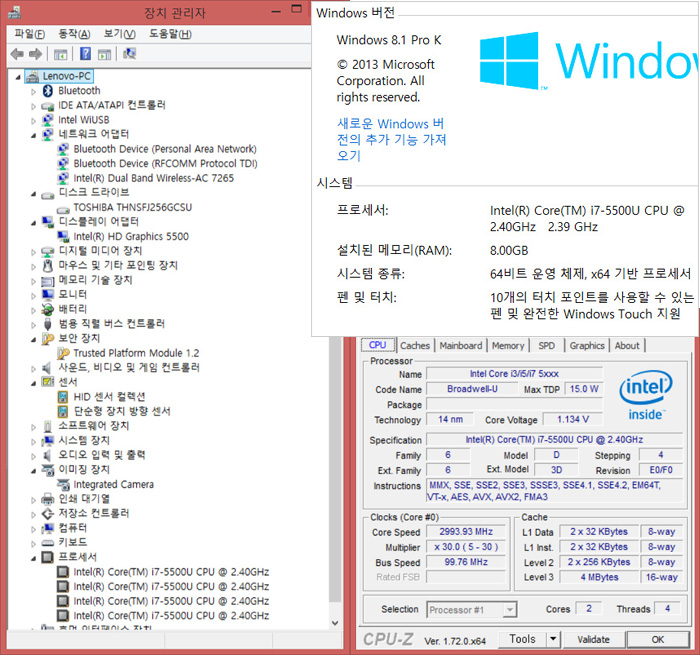Click the Integrated Camera device icon
700x658 pixels.
[63, 485]
